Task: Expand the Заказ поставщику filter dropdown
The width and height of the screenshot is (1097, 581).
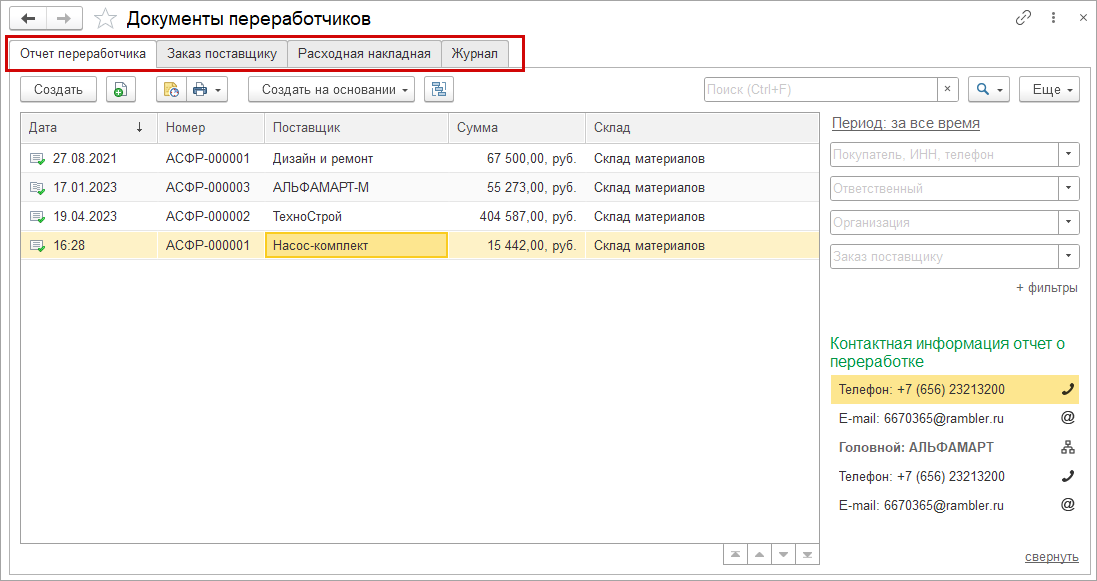Action: pyautogui.click(x=1068, y=256)
